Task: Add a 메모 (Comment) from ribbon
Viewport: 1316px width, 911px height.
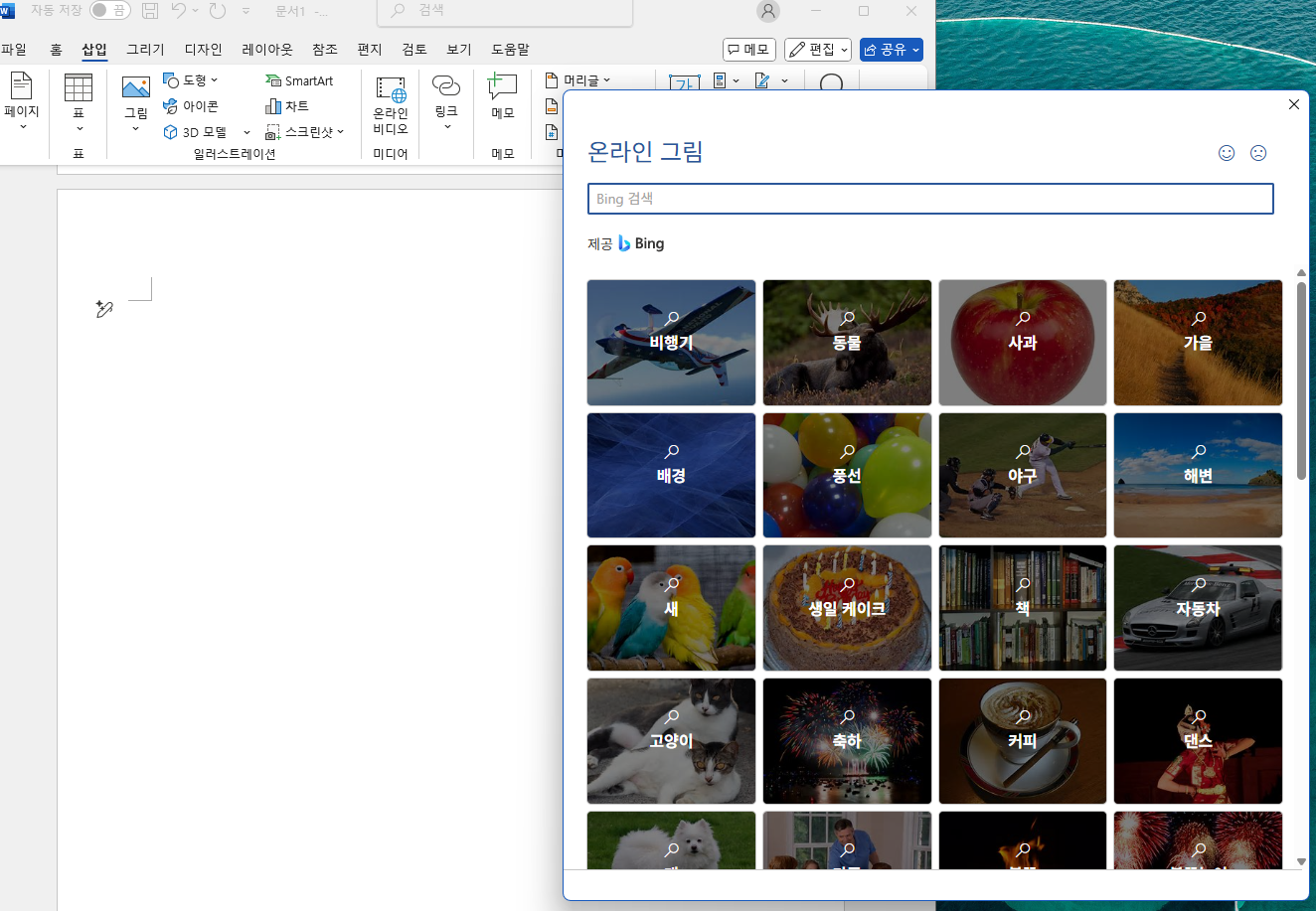Action: 503,97
